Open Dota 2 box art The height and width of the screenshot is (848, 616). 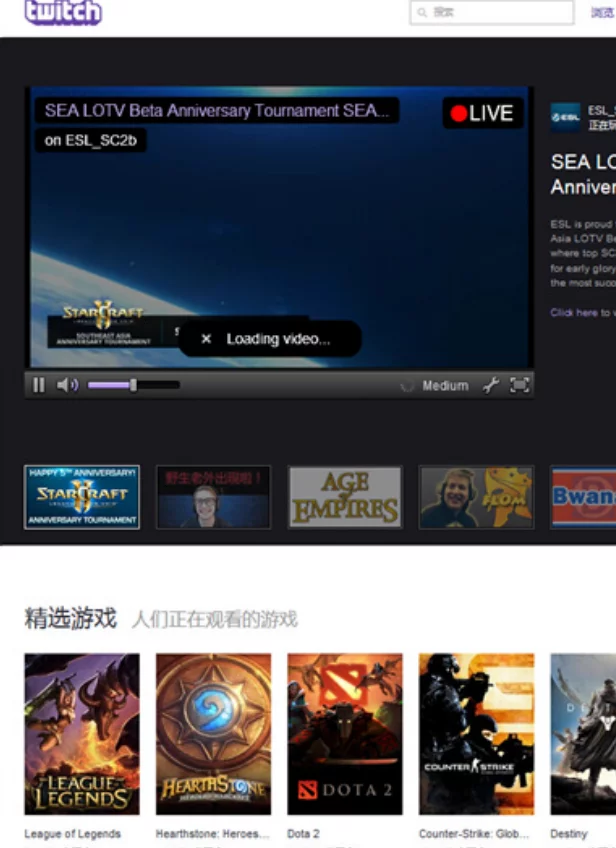point(345,734)
